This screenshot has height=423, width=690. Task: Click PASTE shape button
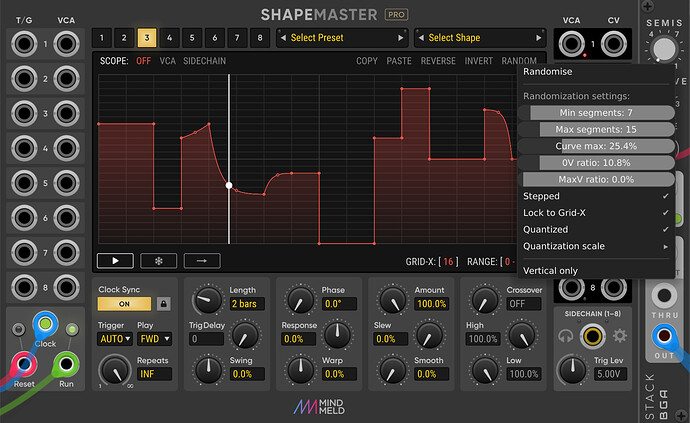pyautogui.click(x=399, y=61)
